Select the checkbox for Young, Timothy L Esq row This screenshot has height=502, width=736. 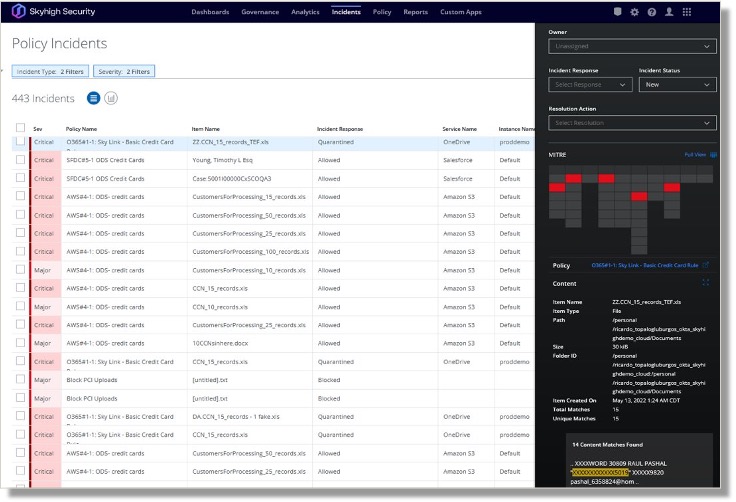20,160
